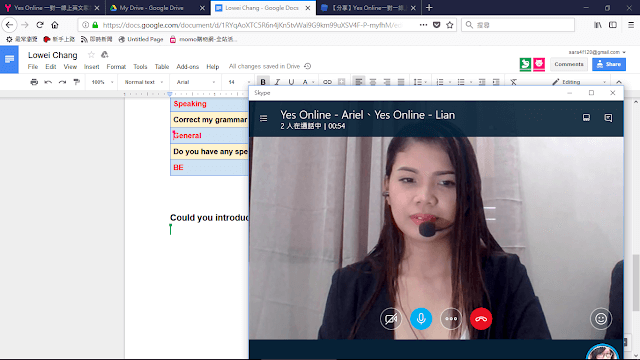Click the version history clock icon
The image size is (640, 360).
pyautogui.click(x=308, y=66)
